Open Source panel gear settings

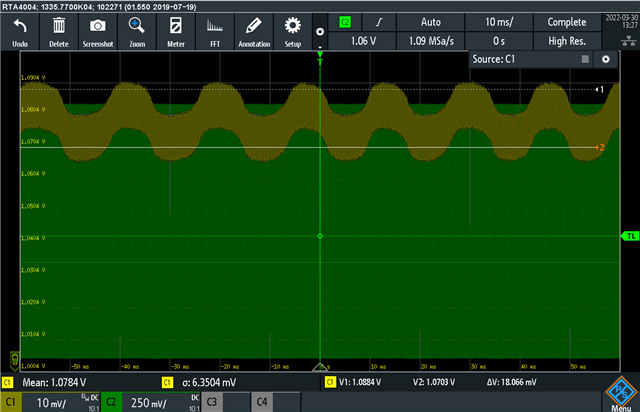click(606, 60)
